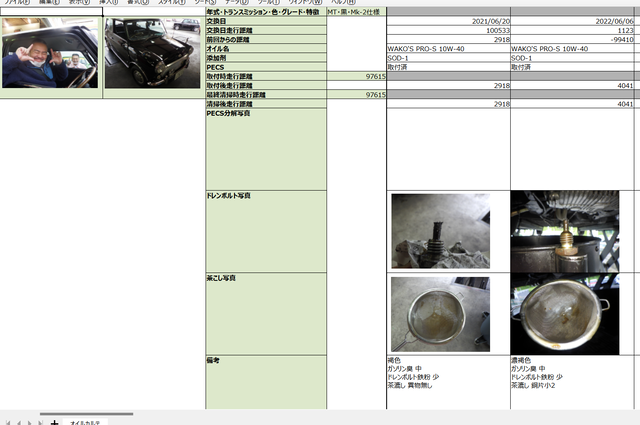This screenshot has height=425, width=640.
Task: Click the horizontal scrollbar thumb above the sheet tabs
Action: coord(87,414)
